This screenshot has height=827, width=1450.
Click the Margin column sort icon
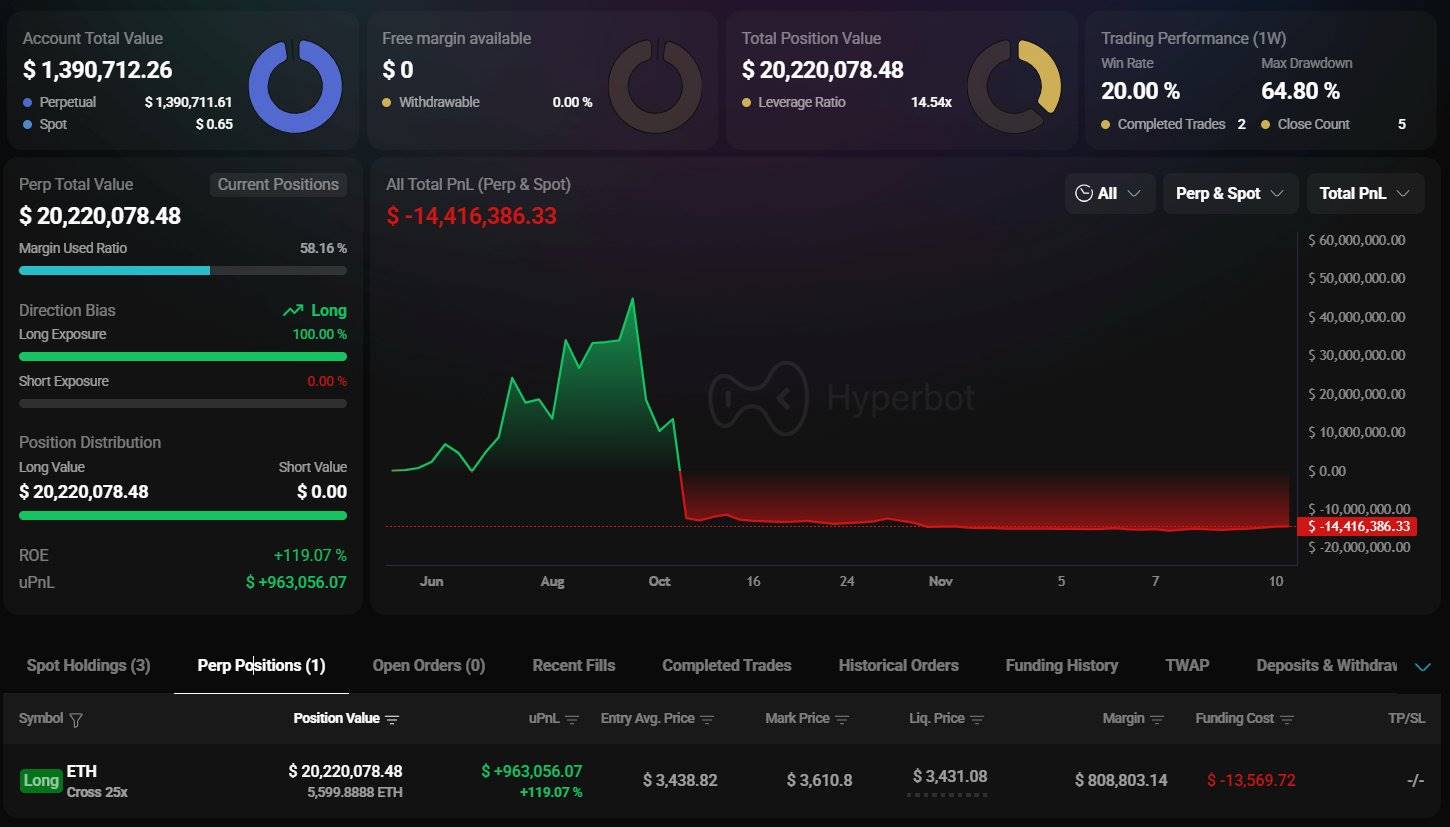tap(1157, 719)
